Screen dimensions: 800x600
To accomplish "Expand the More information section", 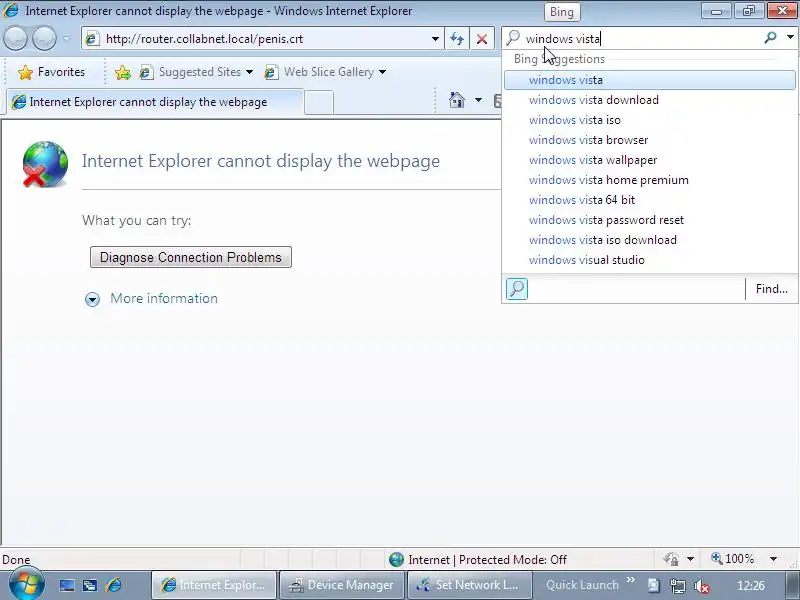I will [x=92, y=299].
